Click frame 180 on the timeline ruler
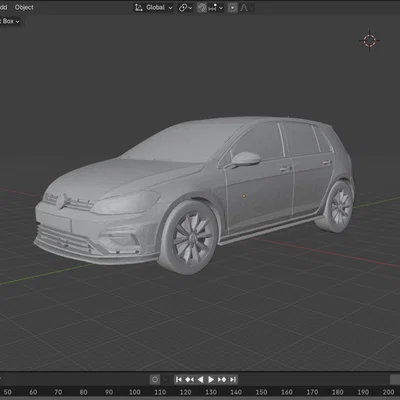This screenshot has height=400, width=400. (337, 392)
